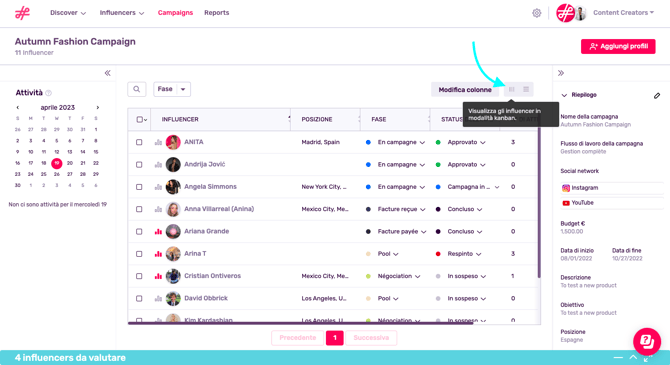Click Angela Simmons' avatar
Image resolution: width=670 pixels, height=365 pixels.
(173, 187)
